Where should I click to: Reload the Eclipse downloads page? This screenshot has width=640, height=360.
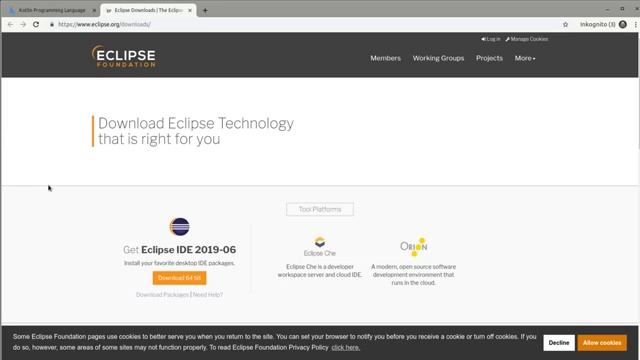click(36, 24)
